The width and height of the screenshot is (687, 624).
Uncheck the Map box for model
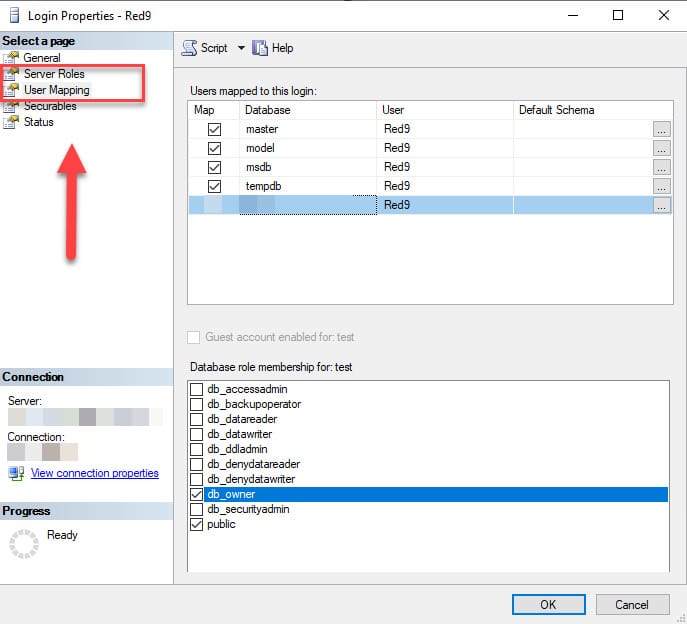pos(214,148)
